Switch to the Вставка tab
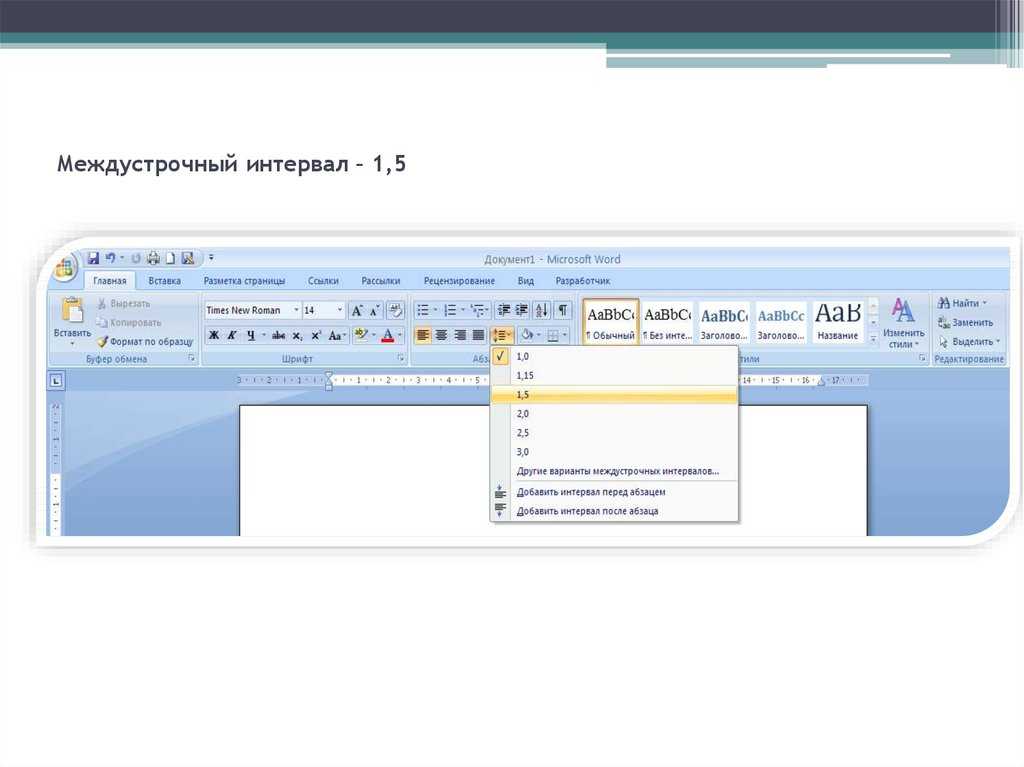This screenshot has width=1024, height=767. point(164,281)
